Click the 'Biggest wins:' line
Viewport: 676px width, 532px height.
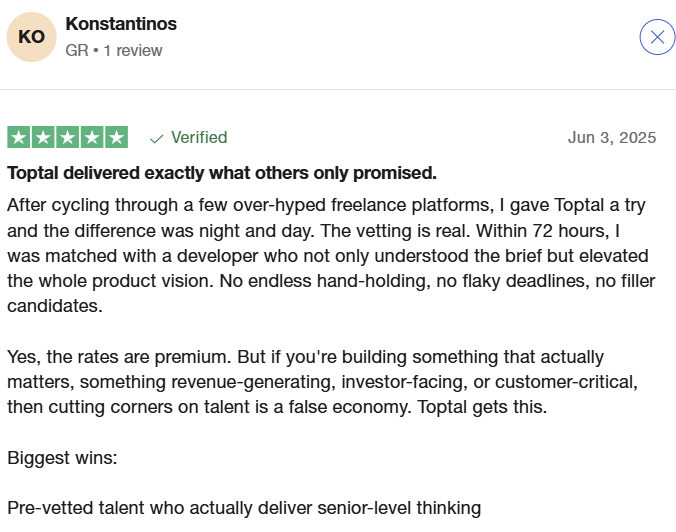coord(62,457)
